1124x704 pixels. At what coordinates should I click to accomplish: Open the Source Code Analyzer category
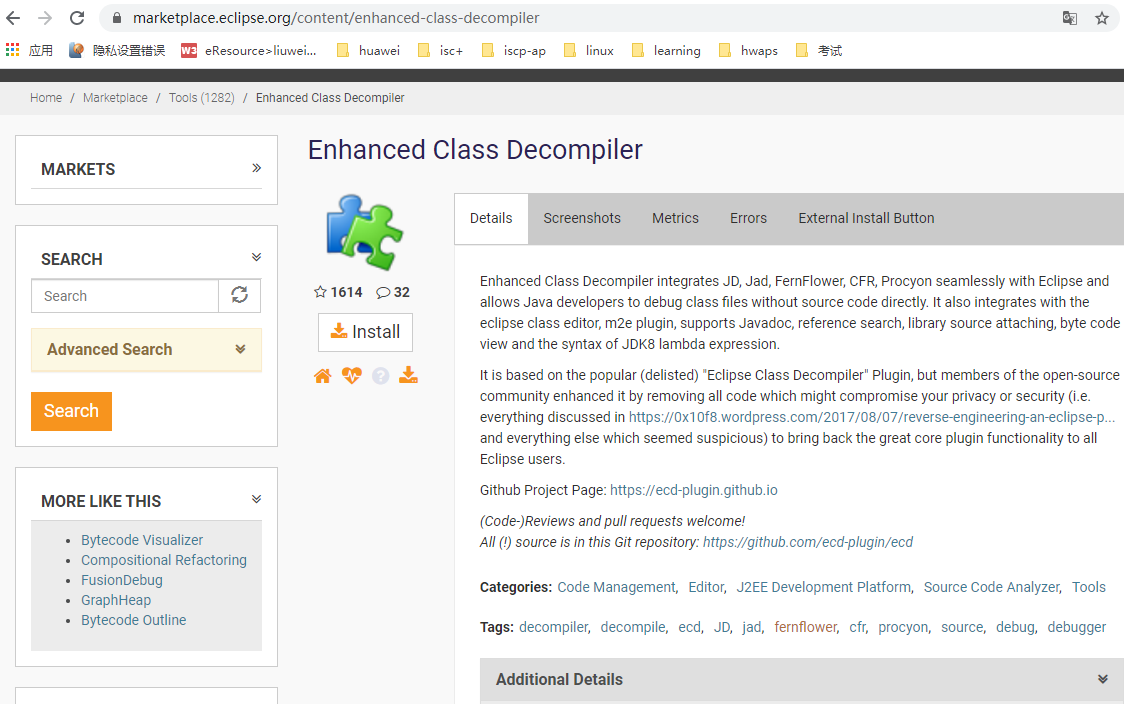pos(991,588)
